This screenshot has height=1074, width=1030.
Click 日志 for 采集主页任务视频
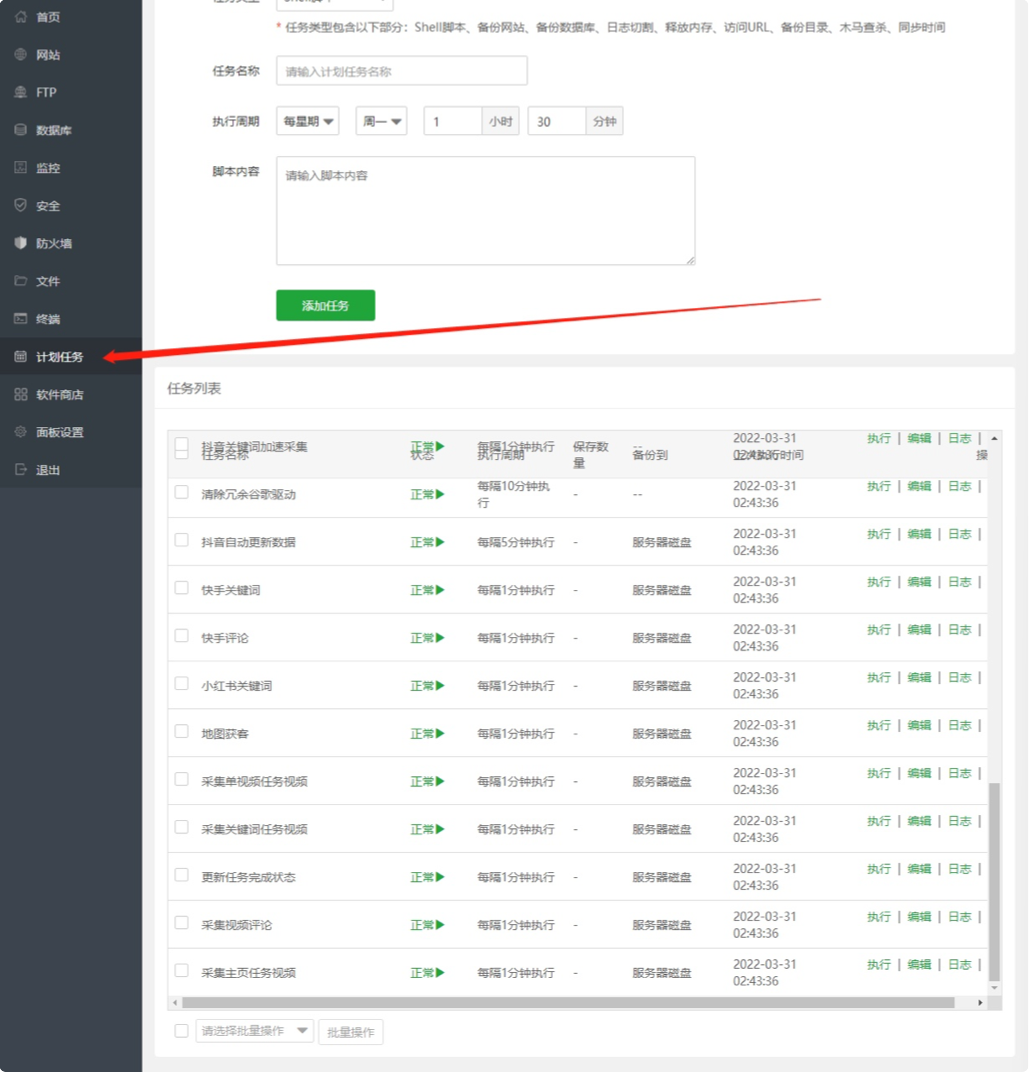click(x=959, y=964)
